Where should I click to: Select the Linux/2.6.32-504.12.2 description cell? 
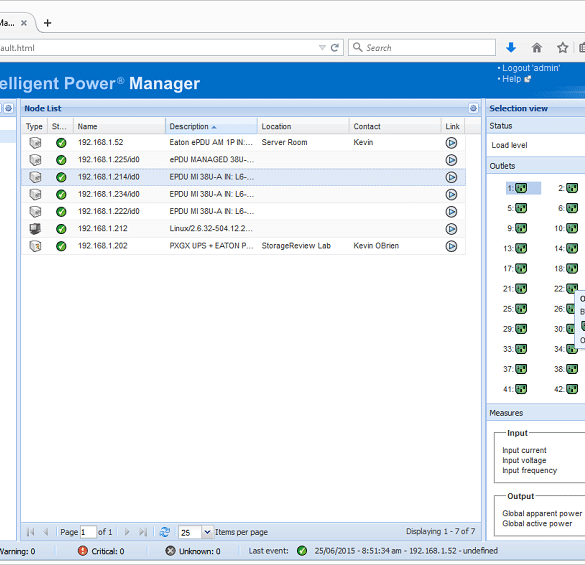[211, 229]
